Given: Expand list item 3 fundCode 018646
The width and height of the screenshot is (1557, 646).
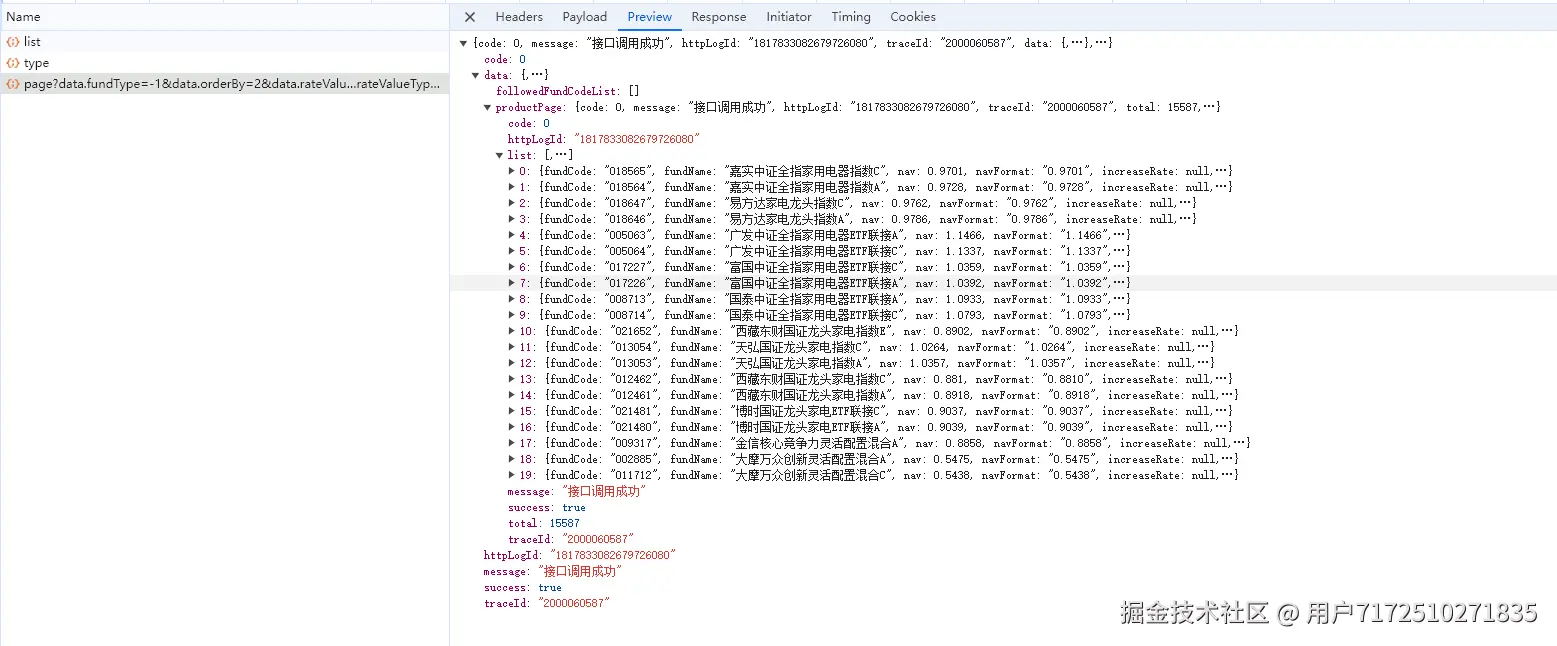Looking at the screenshot, I should [x=511, y=220].
